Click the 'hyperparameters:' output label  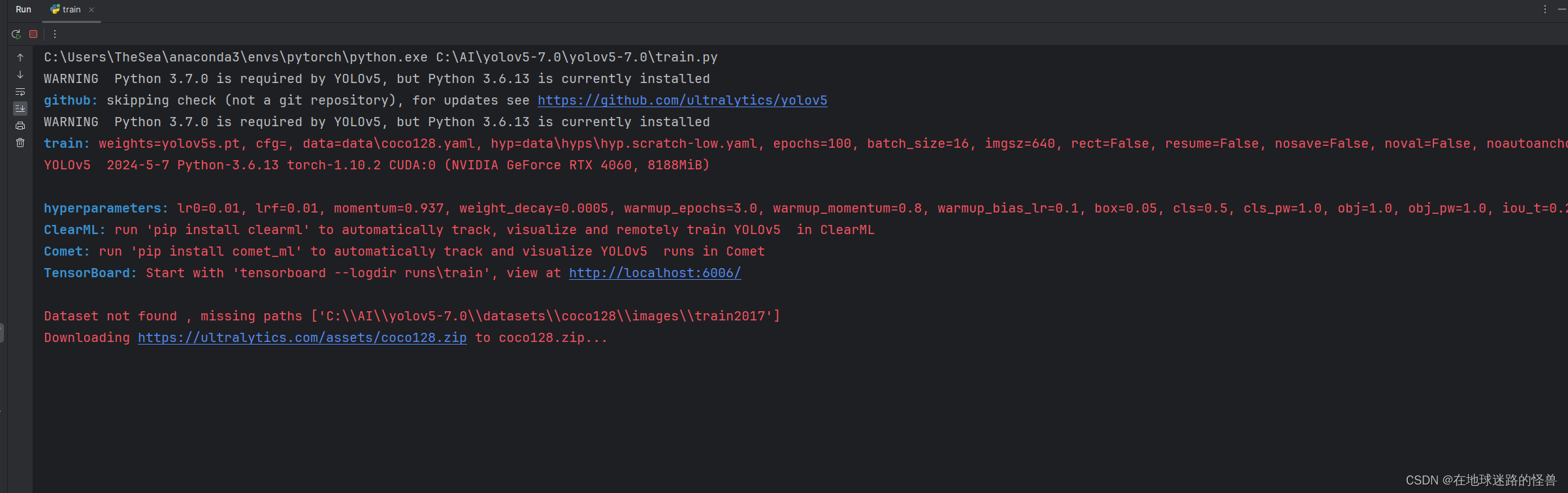tap(106, 208)
